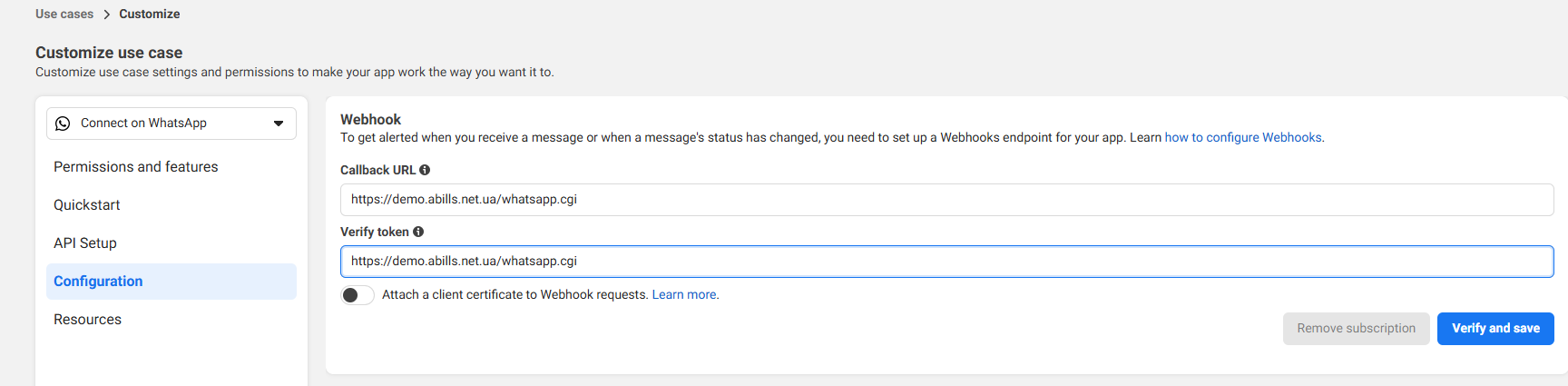Expand the Connect on WhatsApp dropdown

[x=171, y=124]
